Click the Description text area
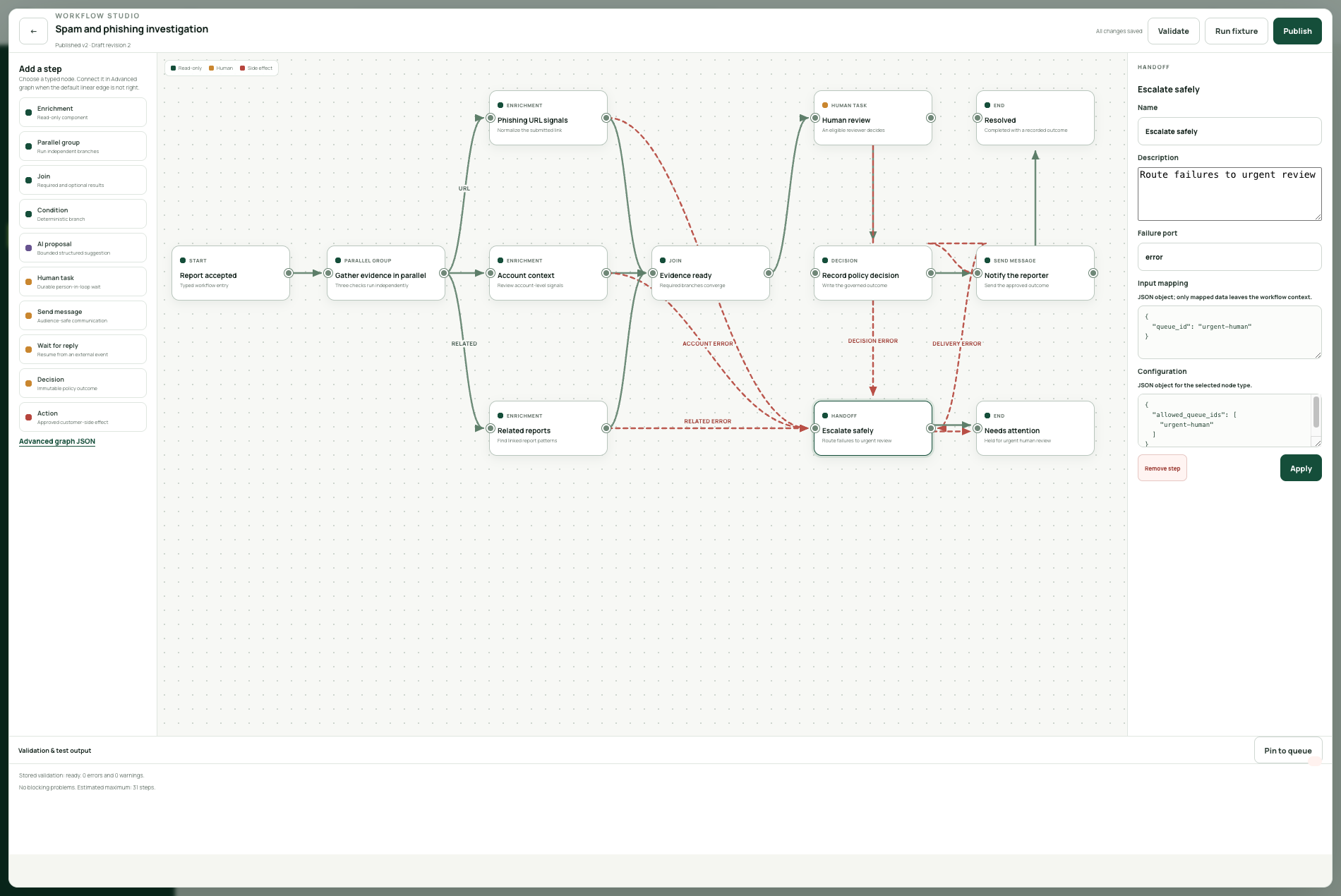Screen dimensions: 1341x896 pyautogui.click(x=1229, y=194)
